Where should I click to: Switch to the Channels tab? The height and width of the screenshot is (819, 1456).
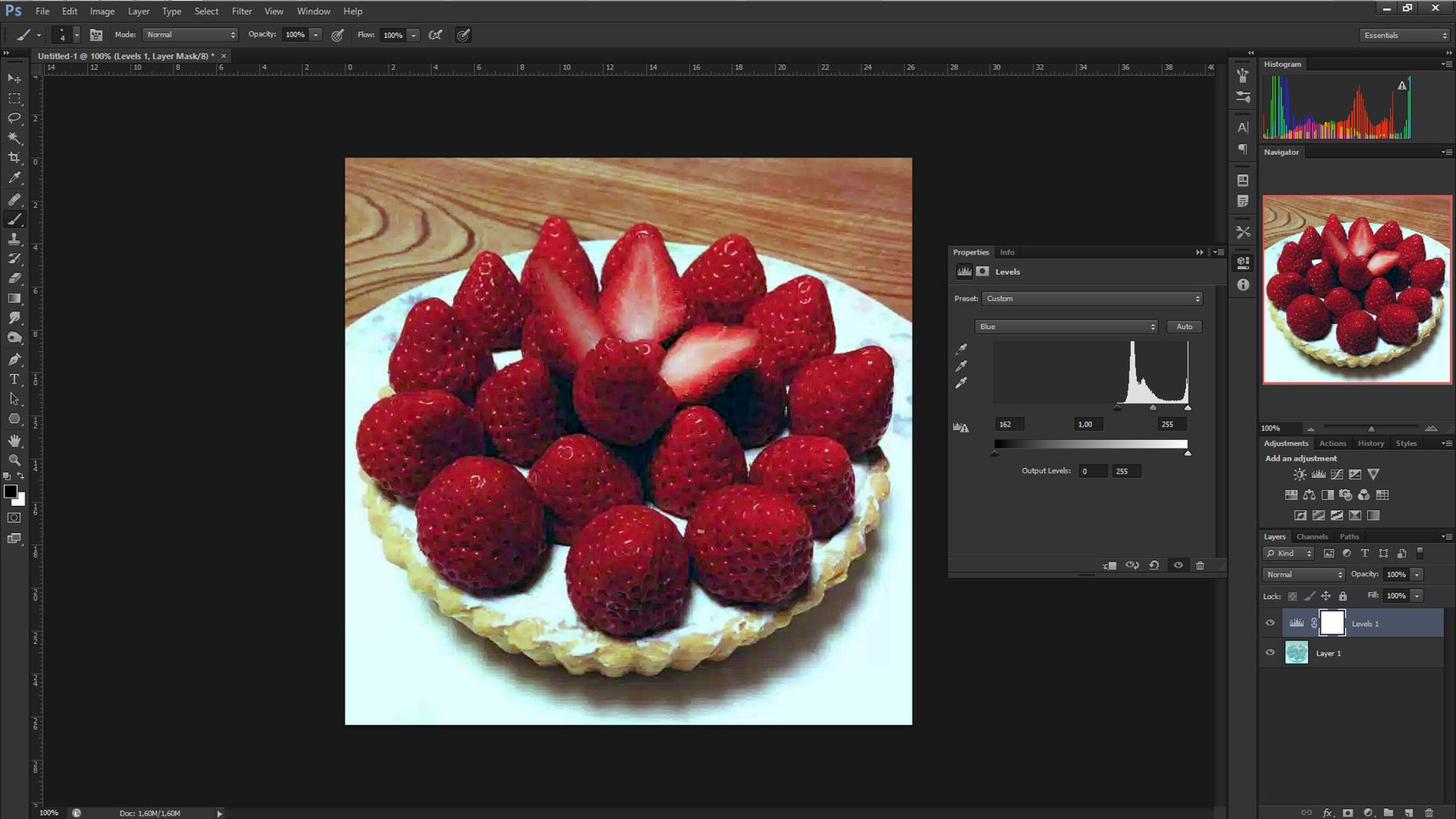(x=1312, y=536)
